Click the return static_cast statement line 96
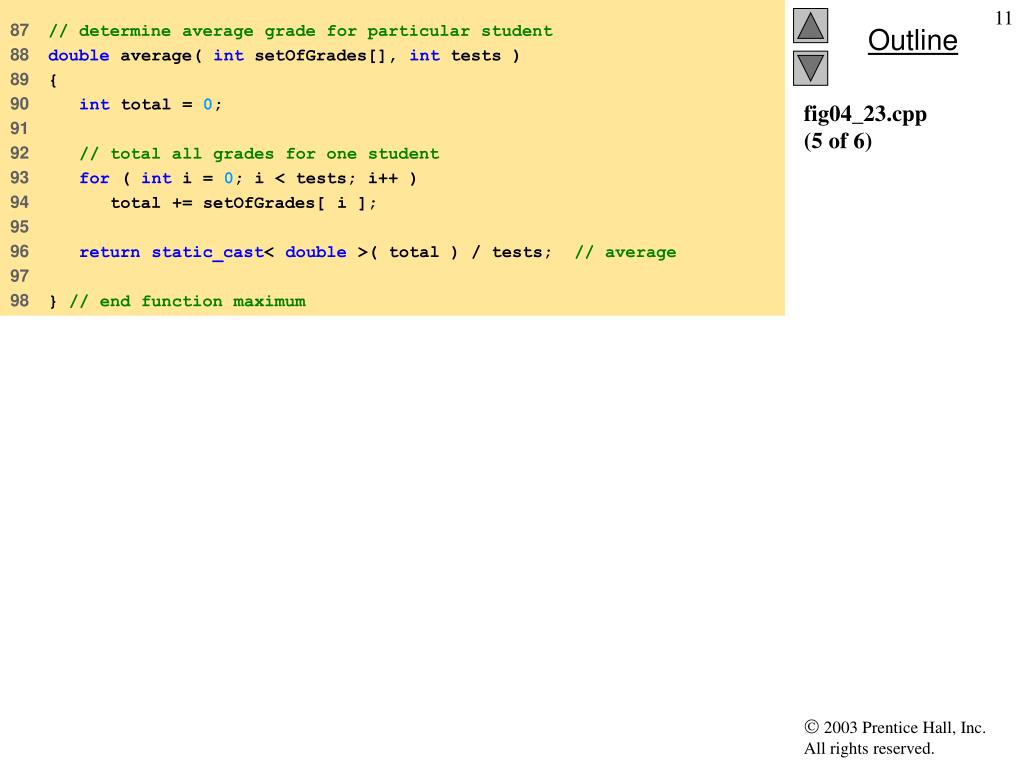 tap(315, 252)
